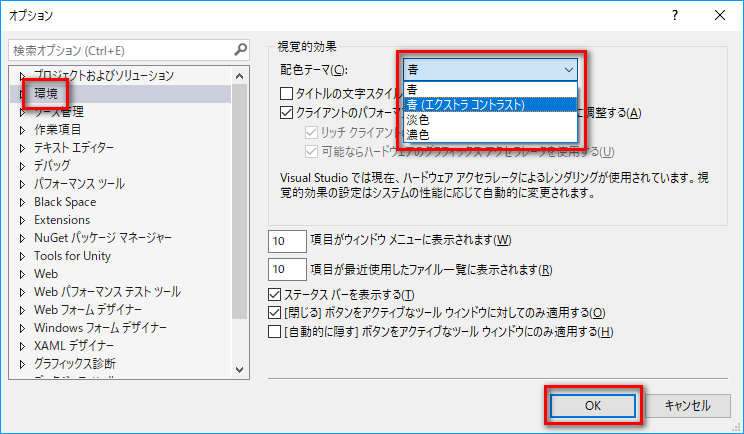Click the search magnifier icon

[241, 49]
